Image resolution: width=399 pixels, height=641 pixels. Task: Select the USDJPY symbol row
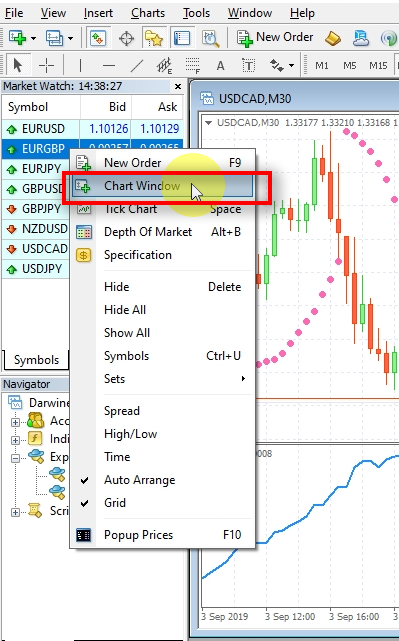[x=36, y=269]
